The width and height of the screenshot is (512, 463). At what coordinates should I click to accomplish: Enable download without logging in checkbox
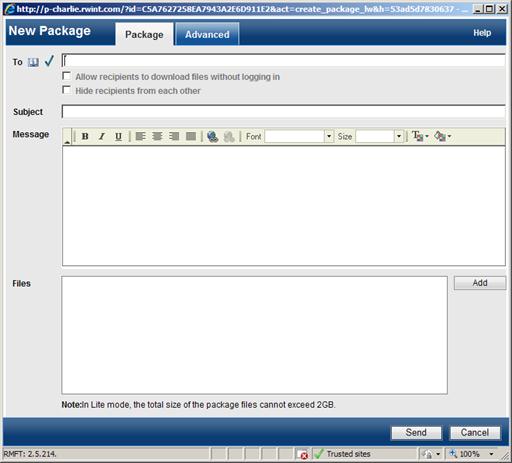tap(67, 76)
